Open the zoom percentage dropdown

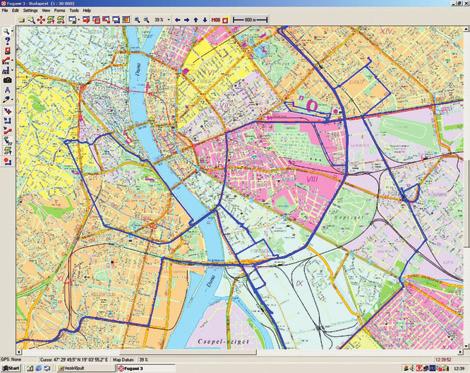coord(168,20)
